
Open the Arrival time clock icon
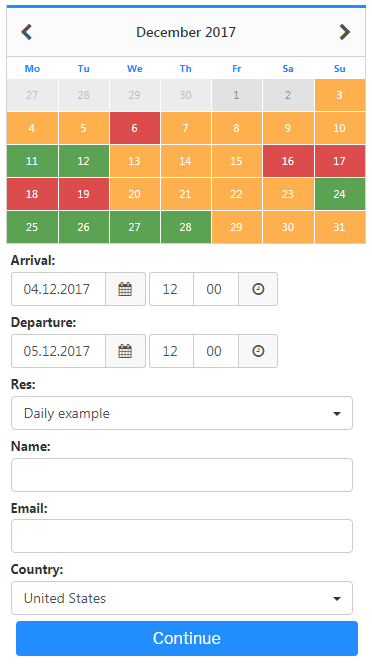coord(258,289)
